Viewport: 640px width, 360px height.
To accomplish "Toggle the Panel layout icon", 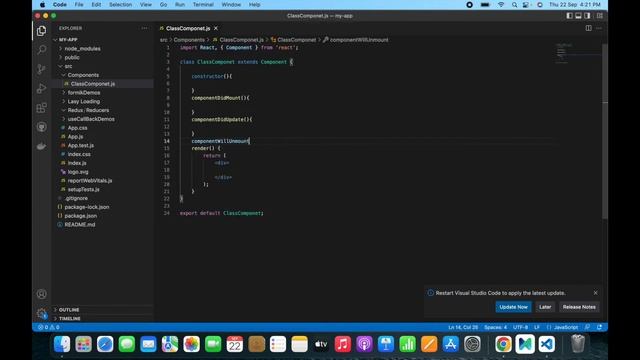I will point(578,16).
